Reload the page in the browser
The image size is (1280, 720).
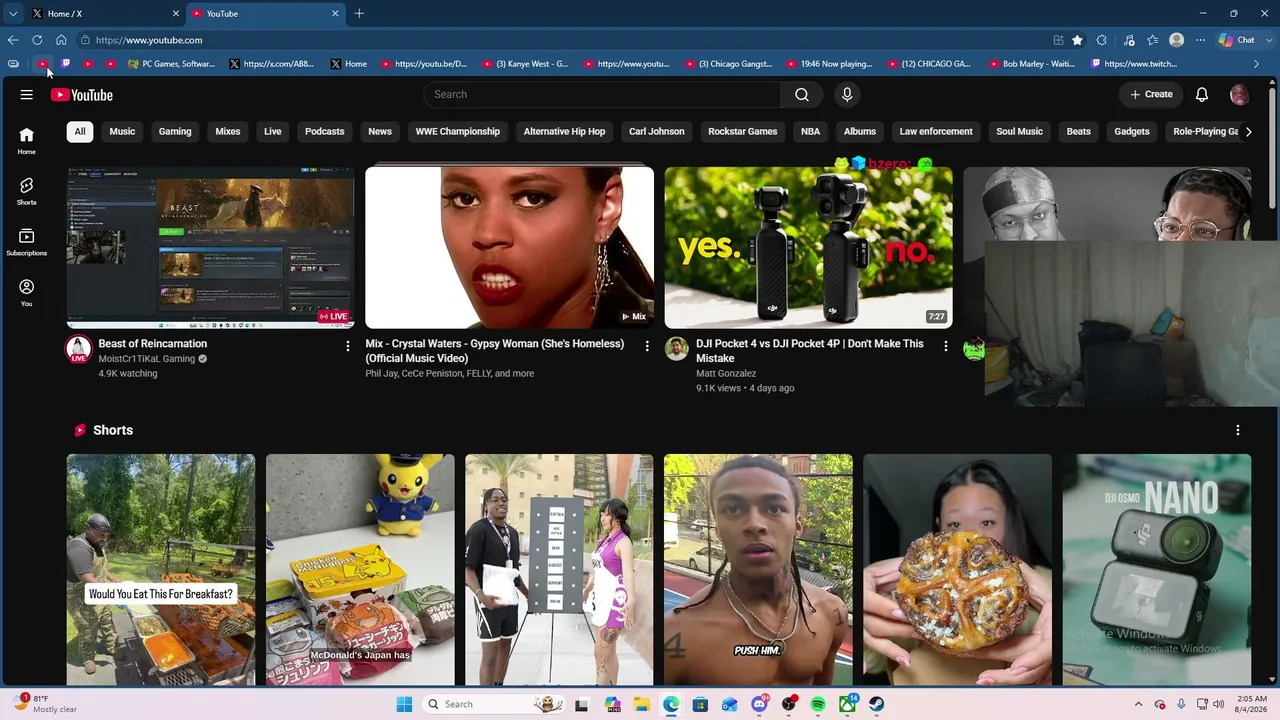pos(37,40)
